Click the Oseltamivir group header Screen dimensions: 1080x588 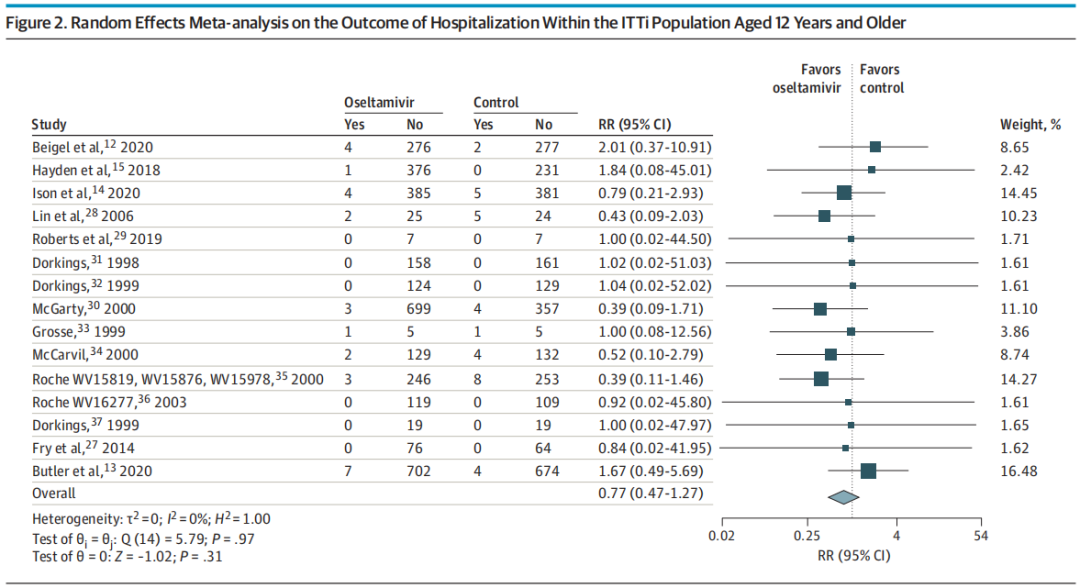click(379, 102)
